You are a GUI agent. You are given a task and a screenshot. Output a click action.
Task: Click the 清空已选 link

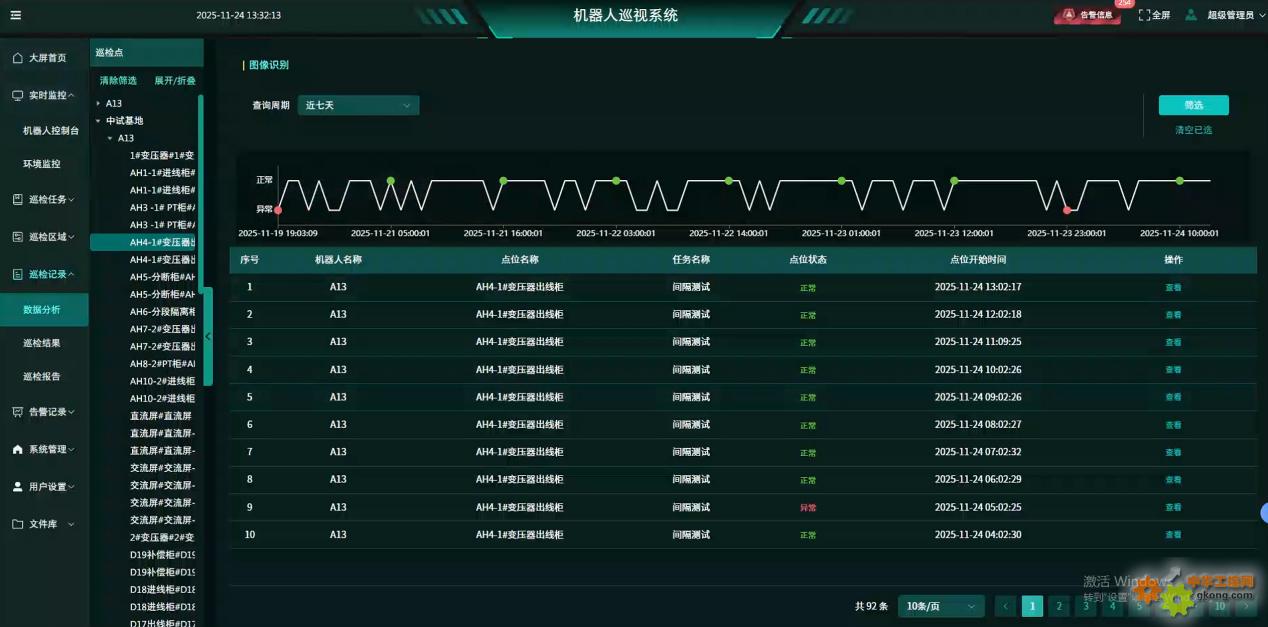coord(1193,130)
